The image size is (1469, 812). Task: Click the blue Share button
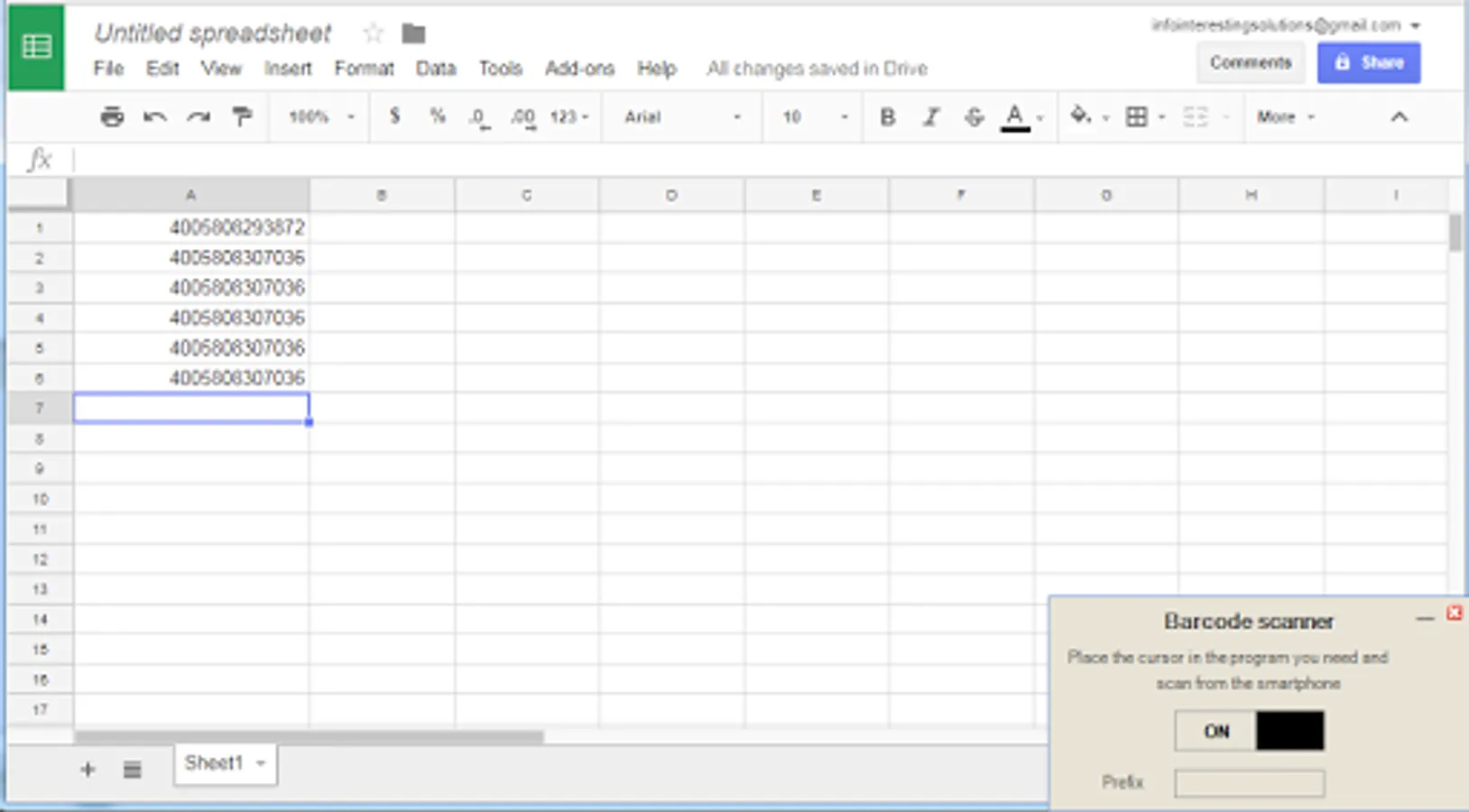pos(1369,62)
